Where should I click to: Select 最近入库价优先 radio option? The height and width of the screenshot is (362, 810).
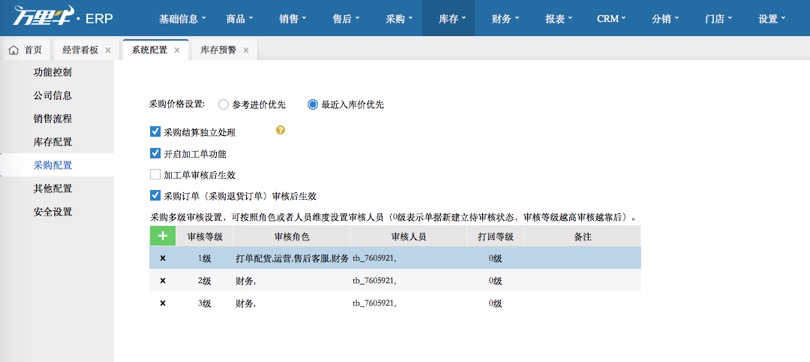(313, 105)
